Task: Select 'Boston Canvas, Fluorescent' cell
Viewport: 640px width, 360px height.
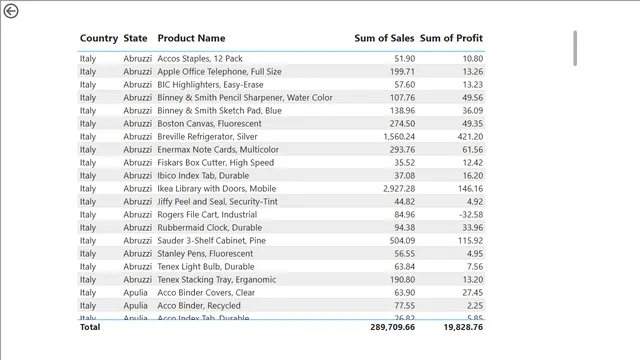Action: [209, 124]
